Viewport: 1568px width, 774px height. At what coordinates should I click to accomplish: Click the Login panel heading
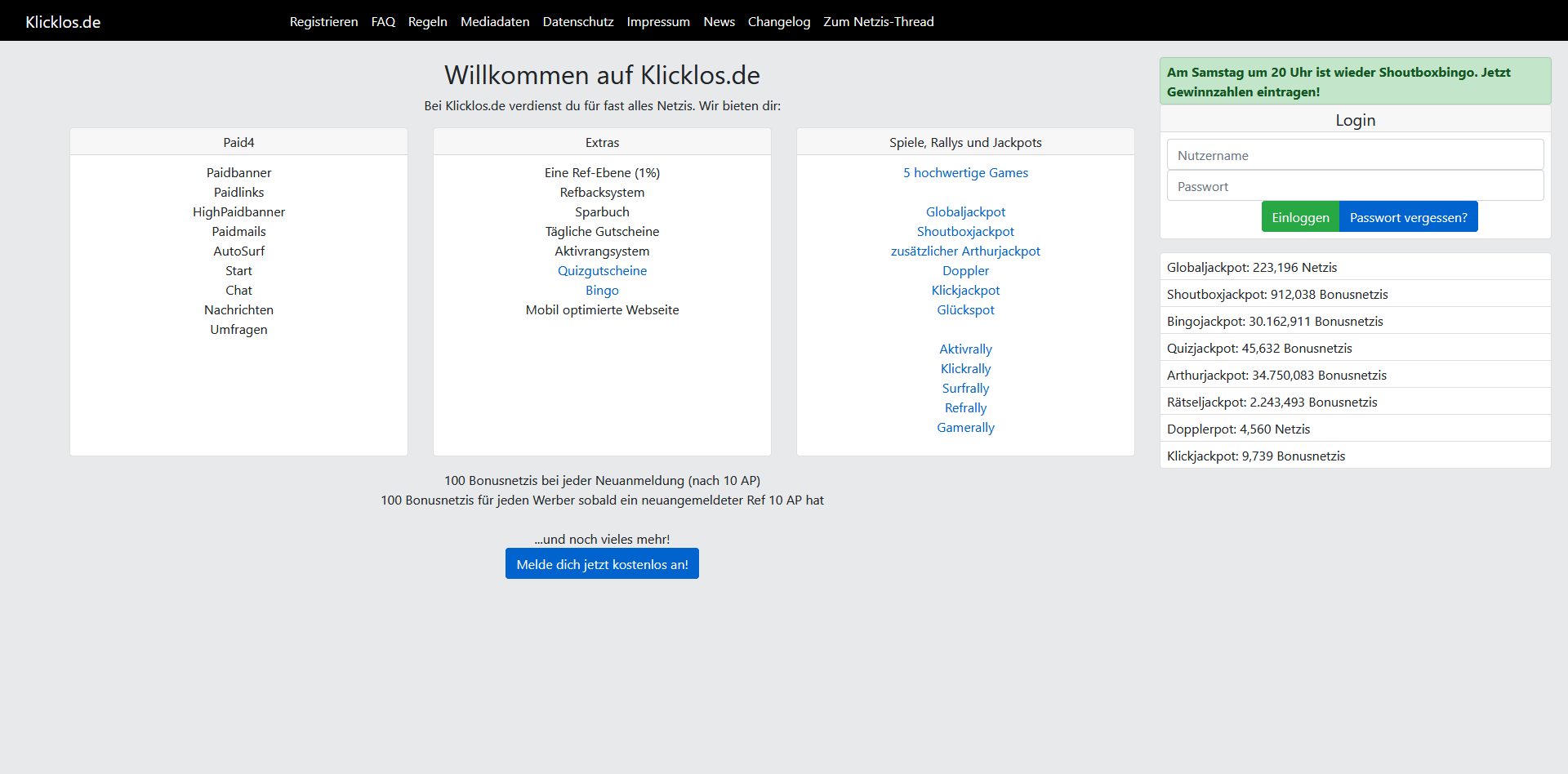[1355, 120]
